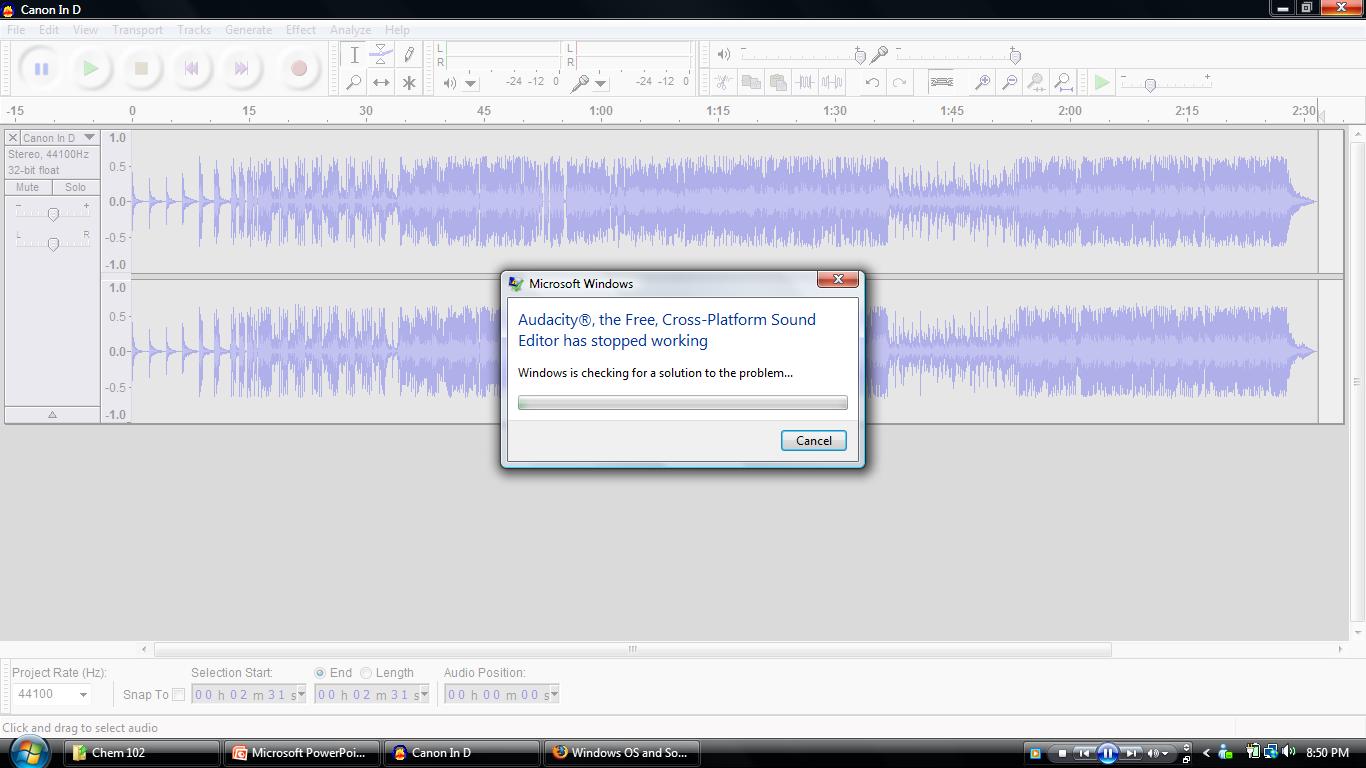Select the Length radio button
The height and width of the screenshot is (768, 1366).
click(x=366, y=673)
